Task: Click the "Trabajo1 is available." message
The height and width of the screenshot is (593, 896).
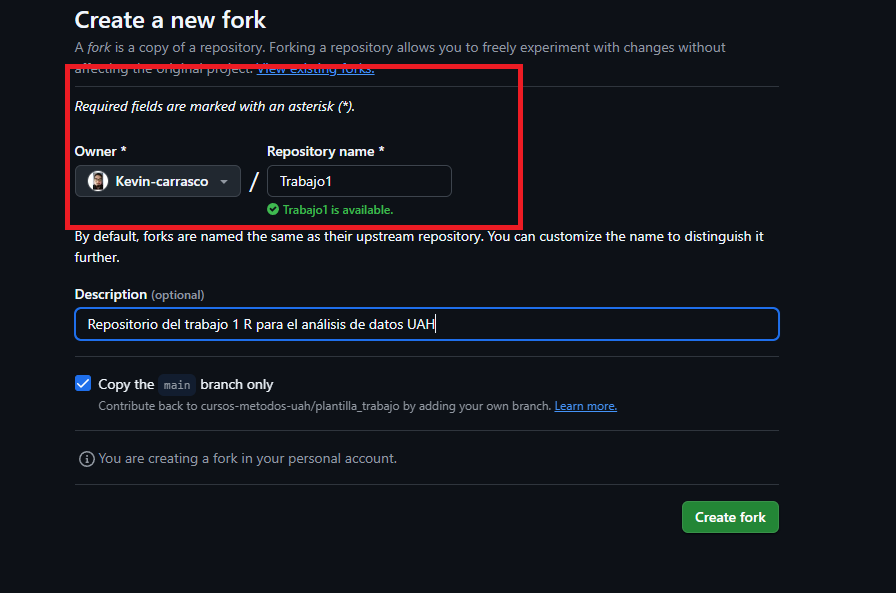Action: pos(338,210)
